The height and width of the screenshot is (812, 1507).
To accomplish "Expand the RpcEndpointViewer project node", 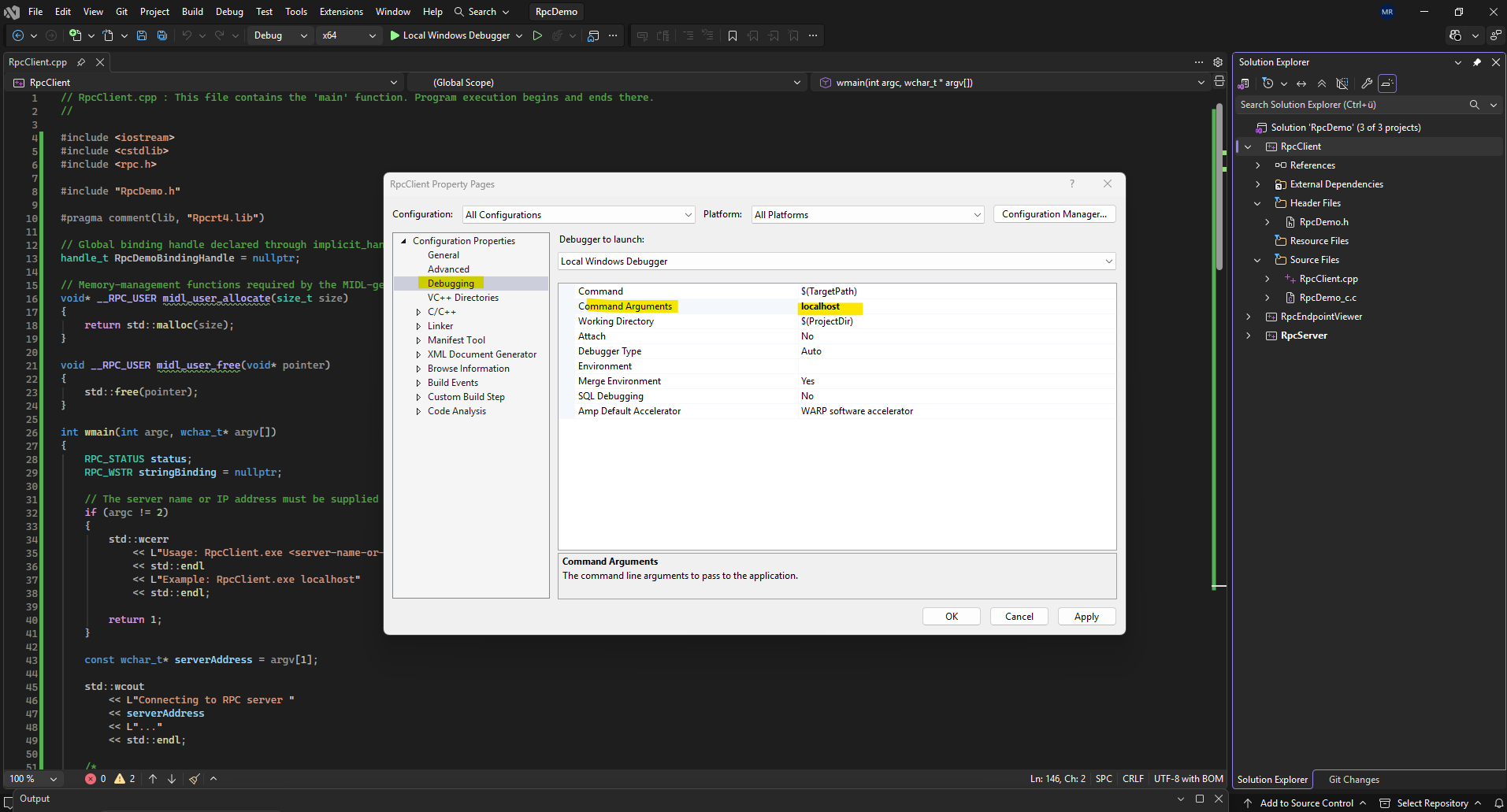I will [1248, 317].
